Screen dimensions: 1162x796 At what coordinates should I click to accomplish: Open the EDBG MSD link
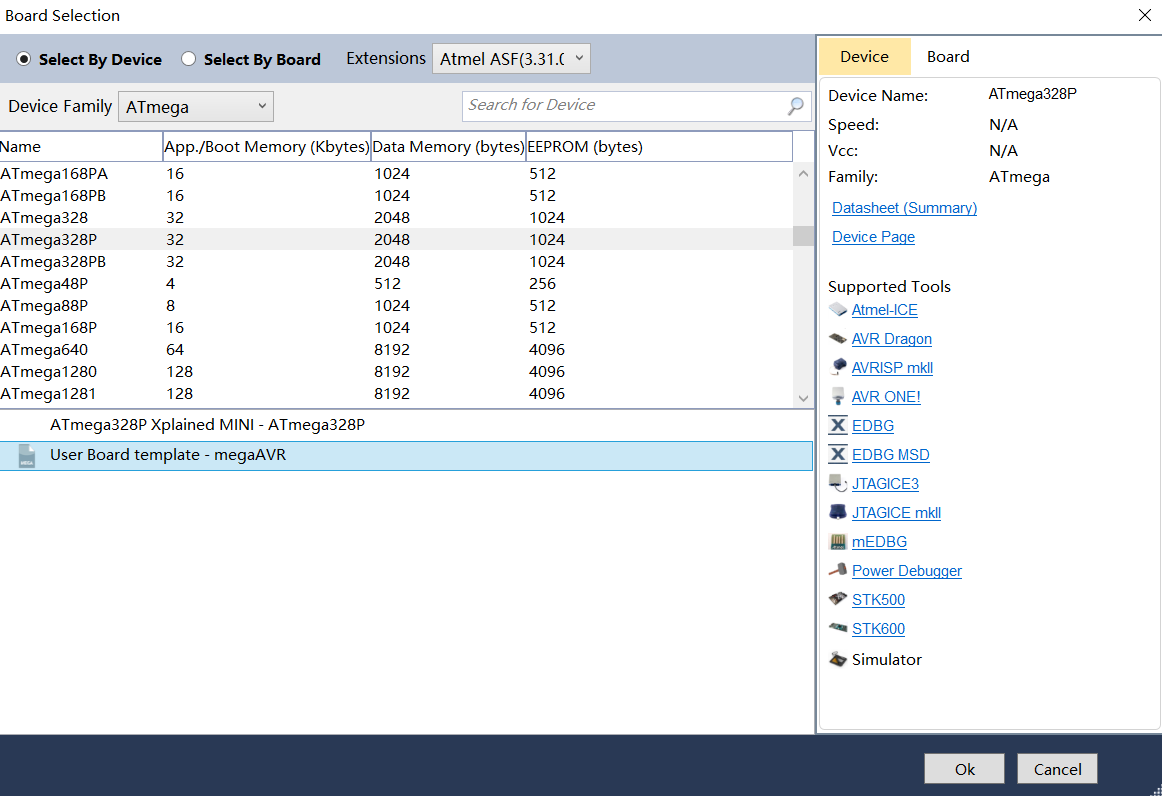click(x=890, y=454)
